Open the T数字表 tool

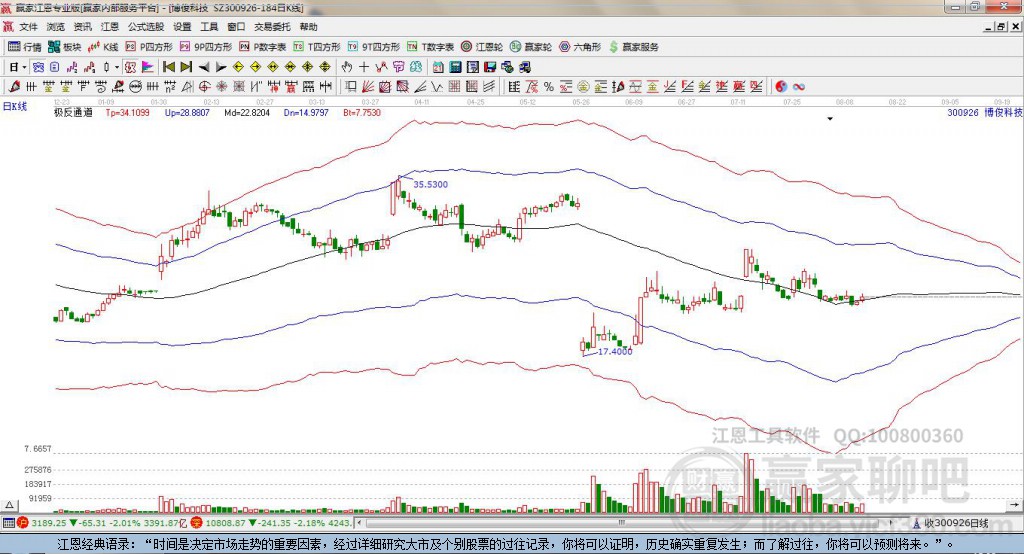point(430,47)
